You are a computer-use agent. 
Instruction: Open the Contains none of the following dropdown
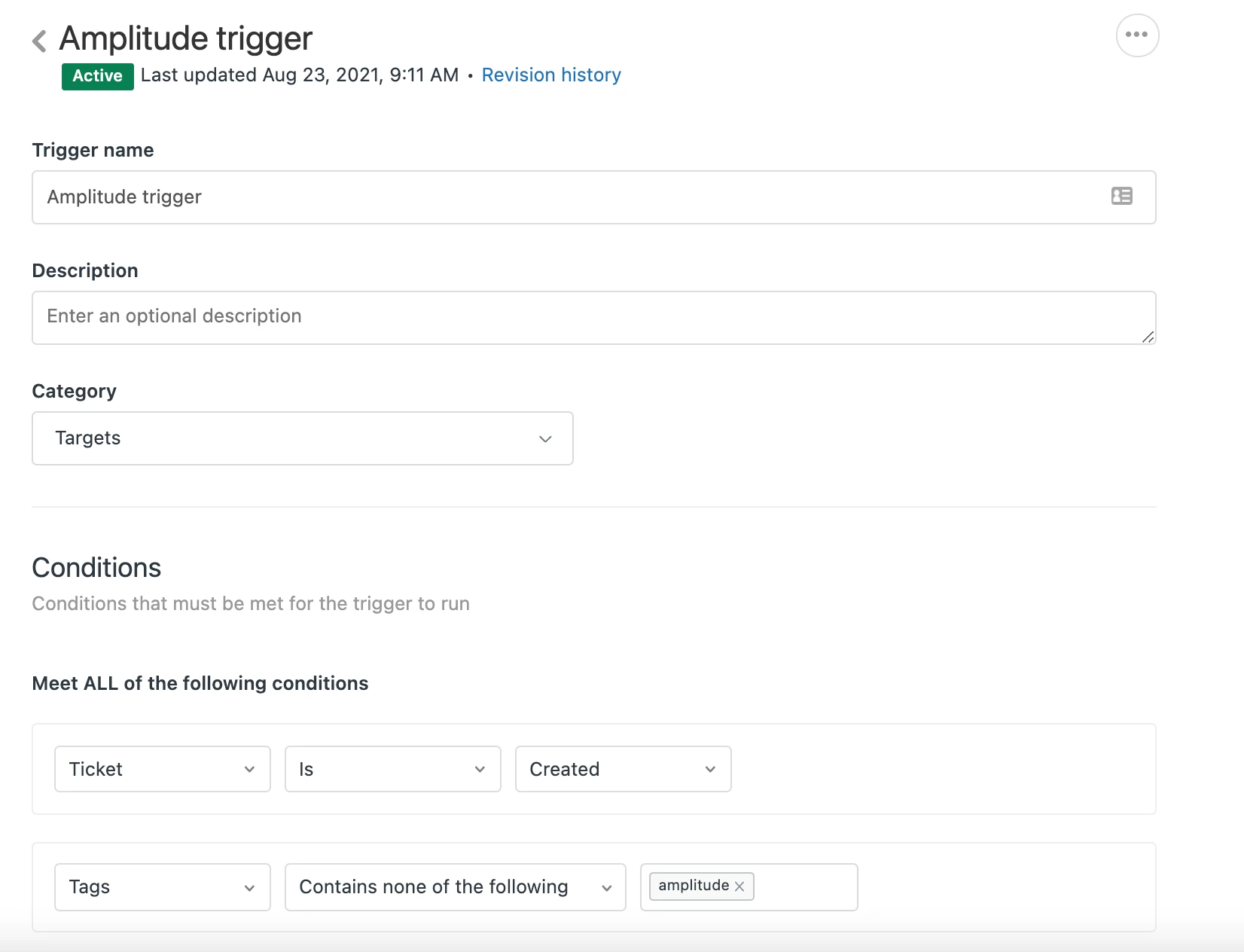pyautogui.click(x=456, y=887)
